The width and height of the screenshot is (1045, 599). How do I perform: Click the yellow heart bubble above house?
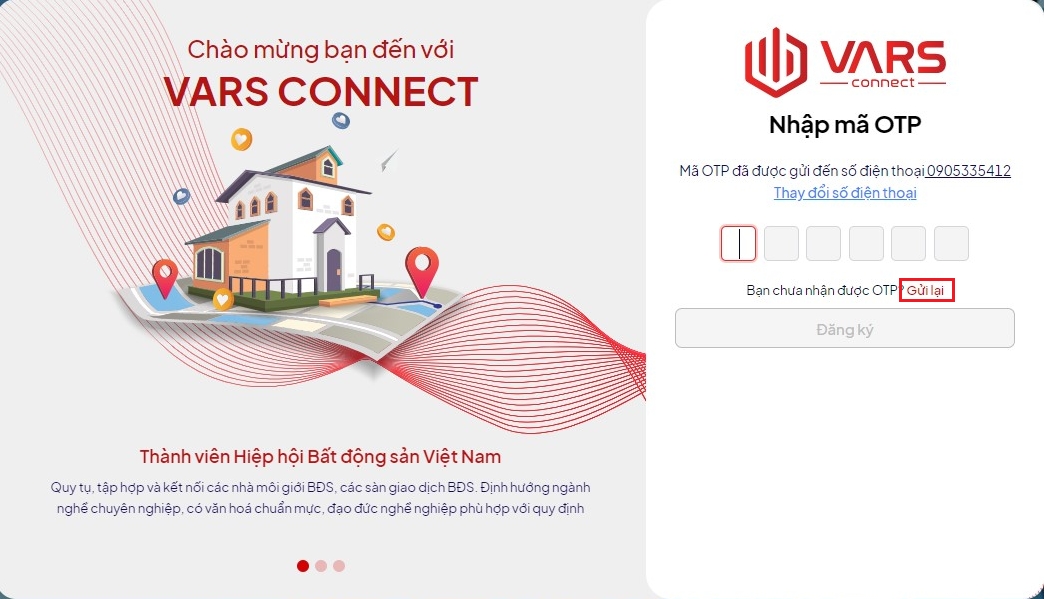pos(241,139)
